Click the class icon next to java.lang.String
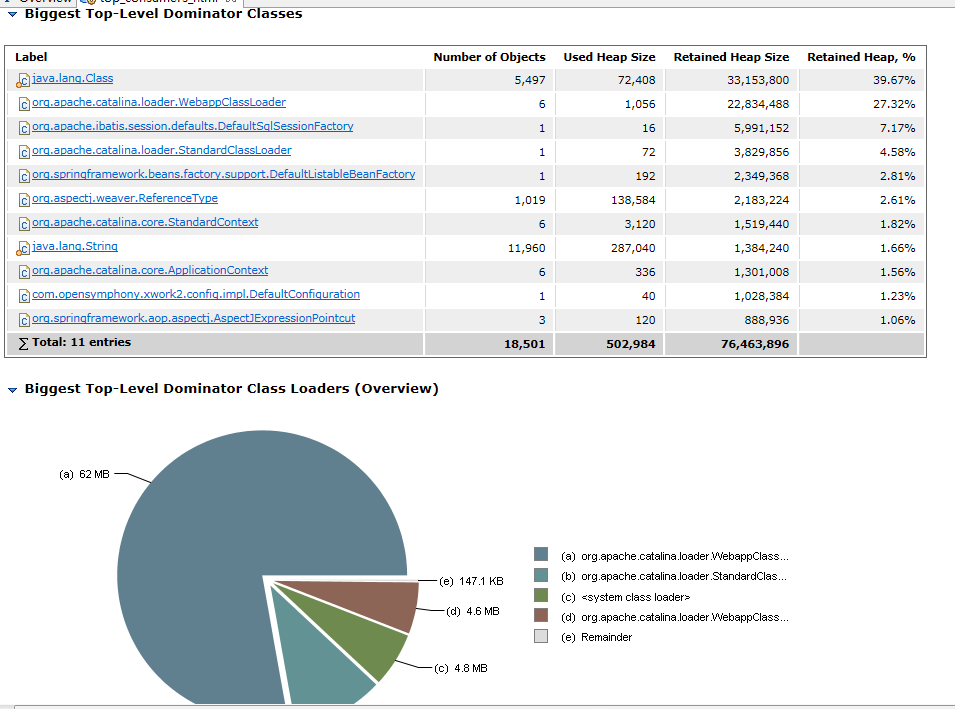The height and width of the screenshot is (709, 955). tap(23, 249)
